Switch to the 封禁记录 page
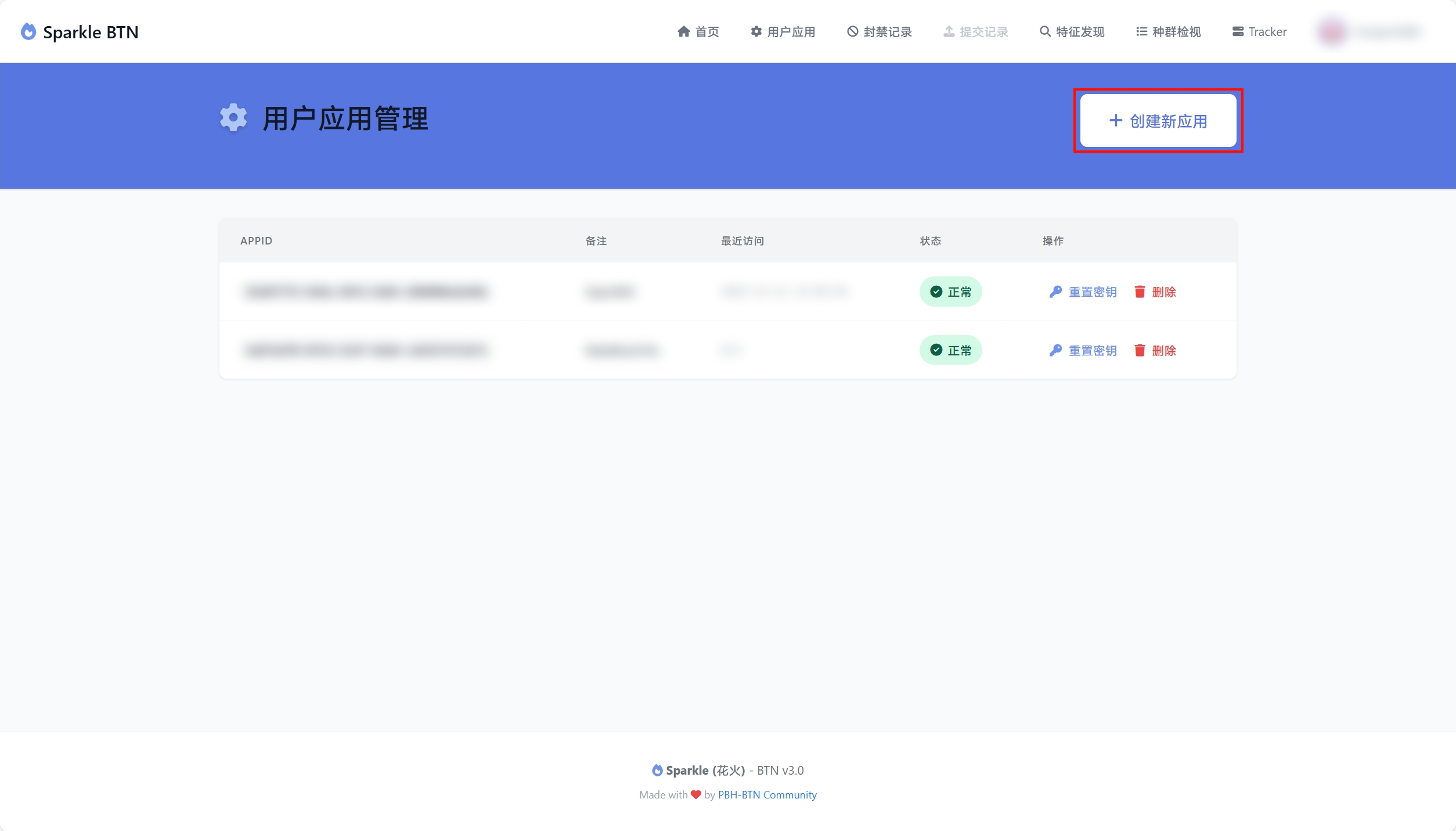This screenshot has height=831, width=1456. [x=878, y=32]
